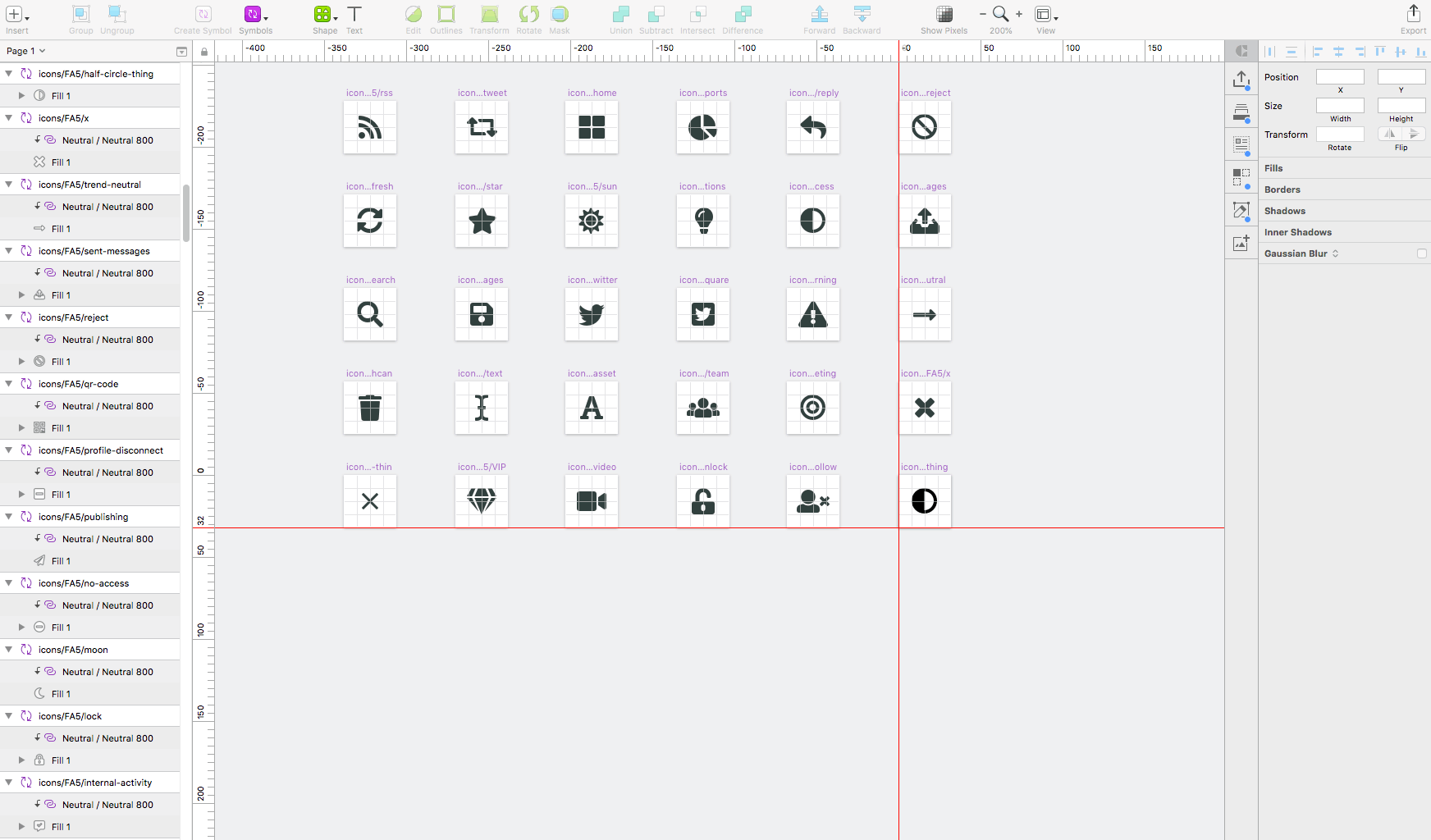Viewport: 1431px width, 840px height.
Task: Expand Fill 1 under icons/FA5/sent-messages
Action: point(22,295)
